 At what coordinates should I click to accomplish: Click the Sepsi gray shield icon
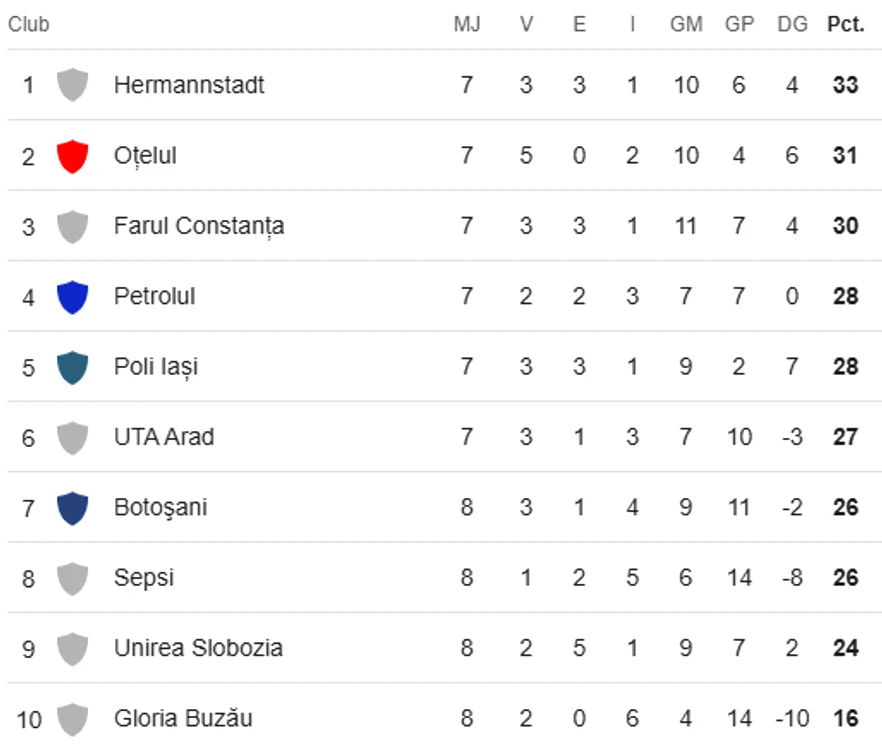coord(73,578)
